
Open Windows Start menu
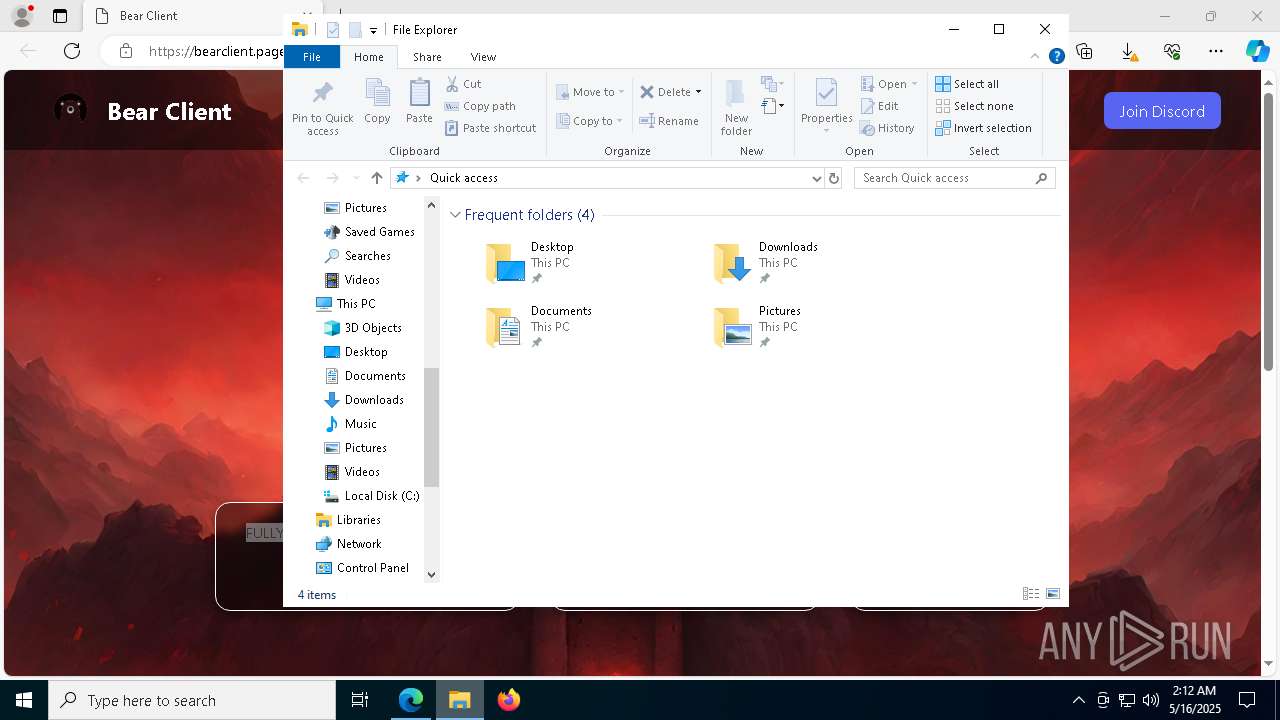pos(24,700)
